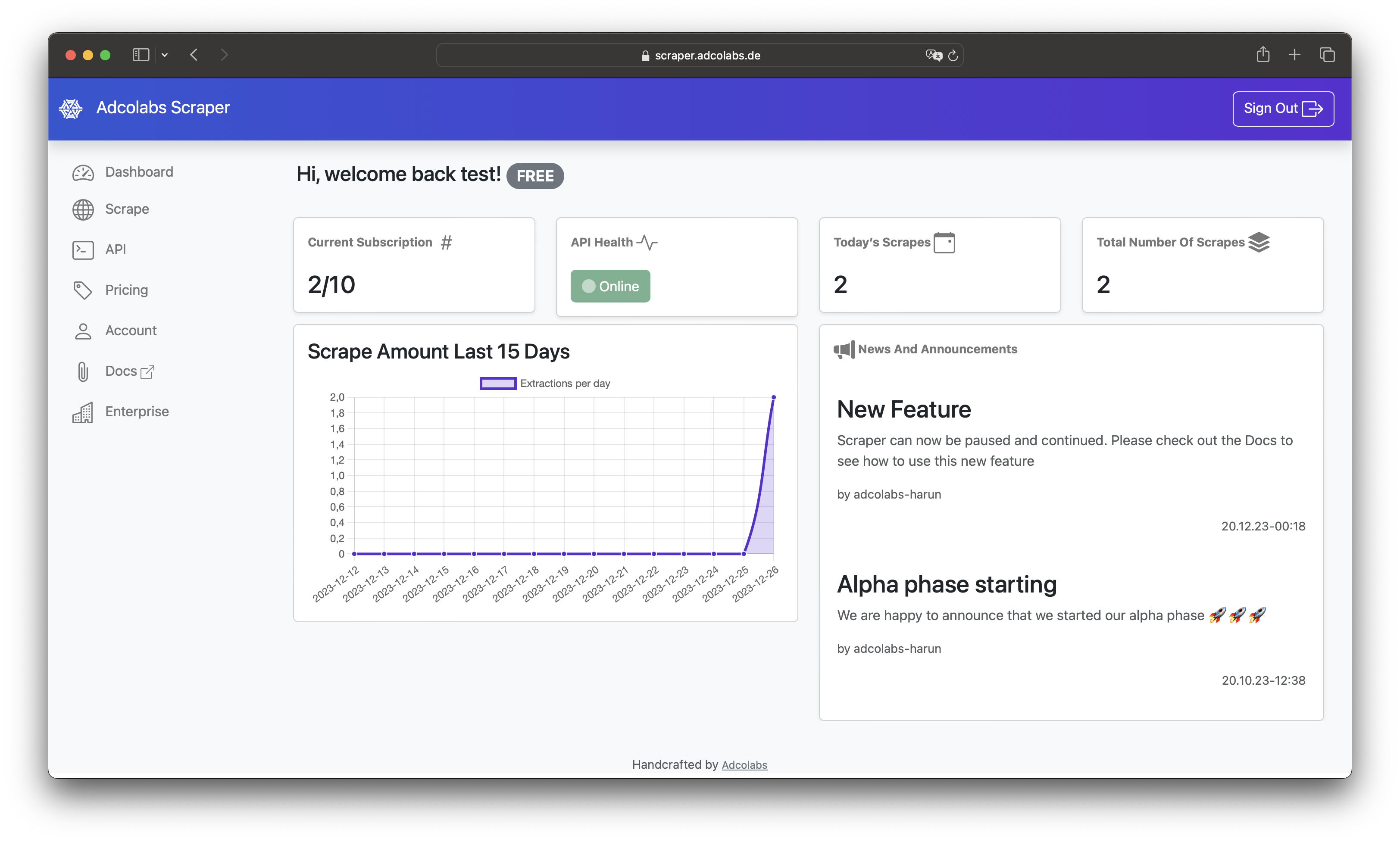Click the Sign Out button

point(1282,108)
